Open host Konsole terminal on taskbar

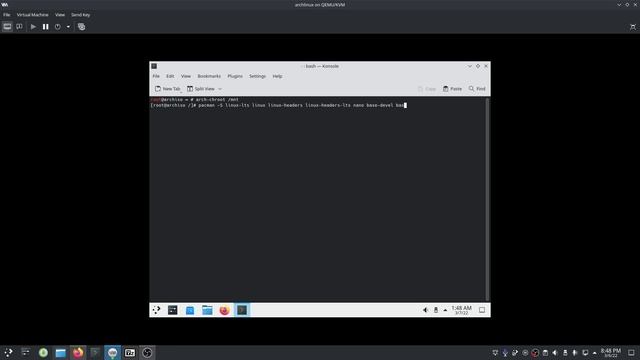coord(95,353)
